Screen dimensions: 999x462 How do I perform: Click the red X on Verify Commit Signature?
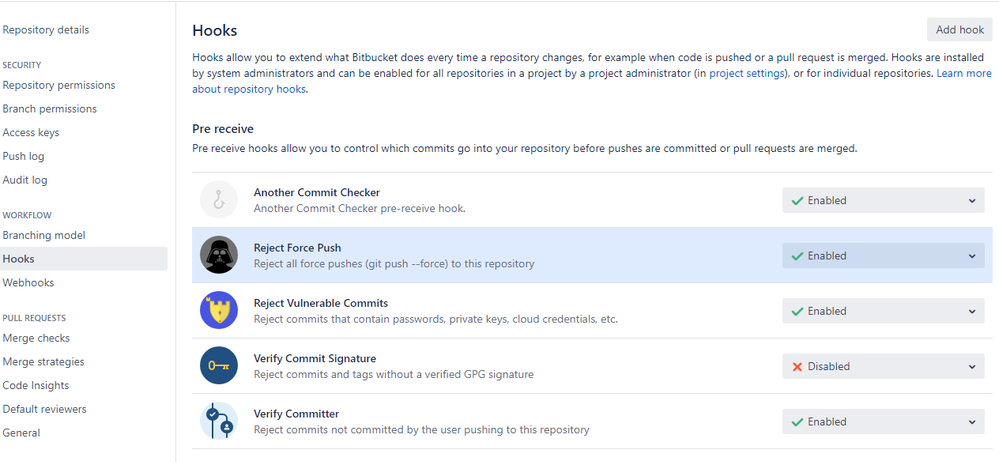click(797, 367)
